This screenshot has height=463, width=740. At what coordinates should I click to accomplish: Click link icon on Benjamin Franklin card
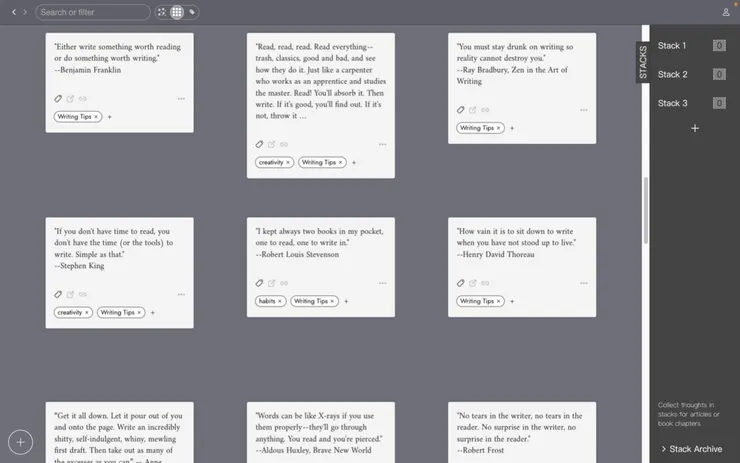[83, 99]
